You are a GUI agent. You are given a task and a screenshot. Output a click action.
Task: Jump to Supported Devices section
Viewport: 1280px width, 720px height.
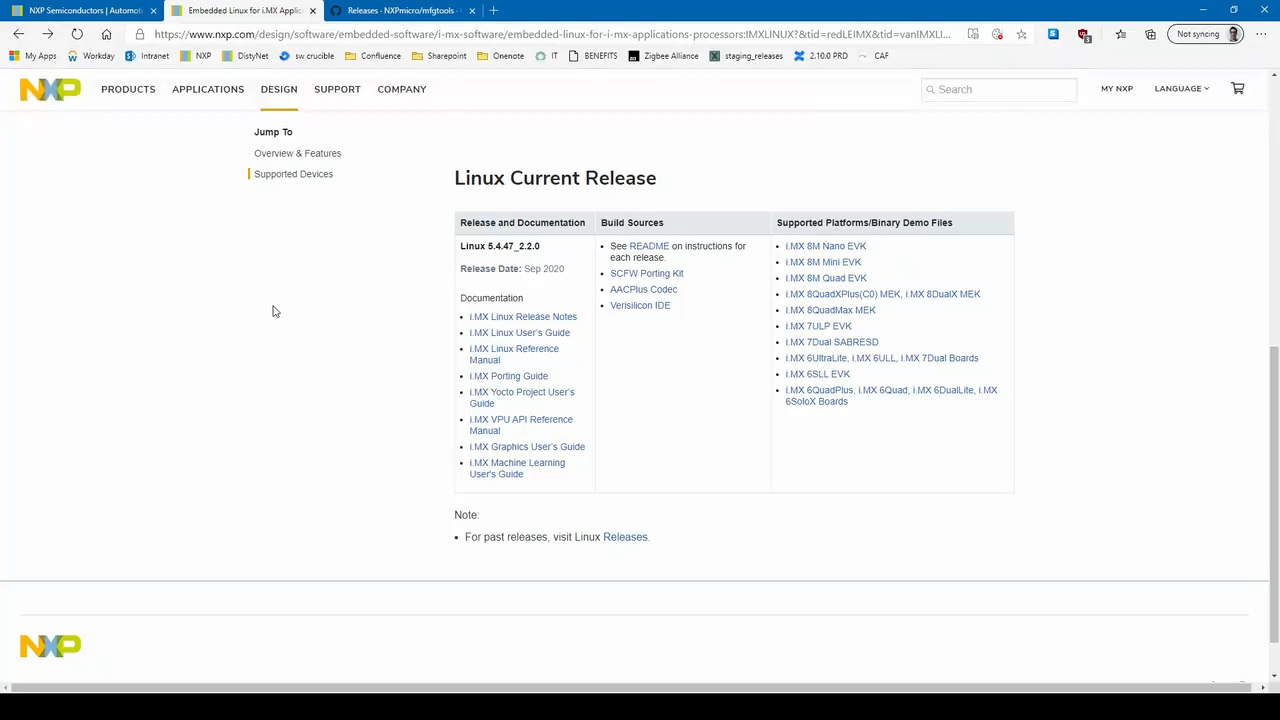pyautogui.click(x=293, y=174)
